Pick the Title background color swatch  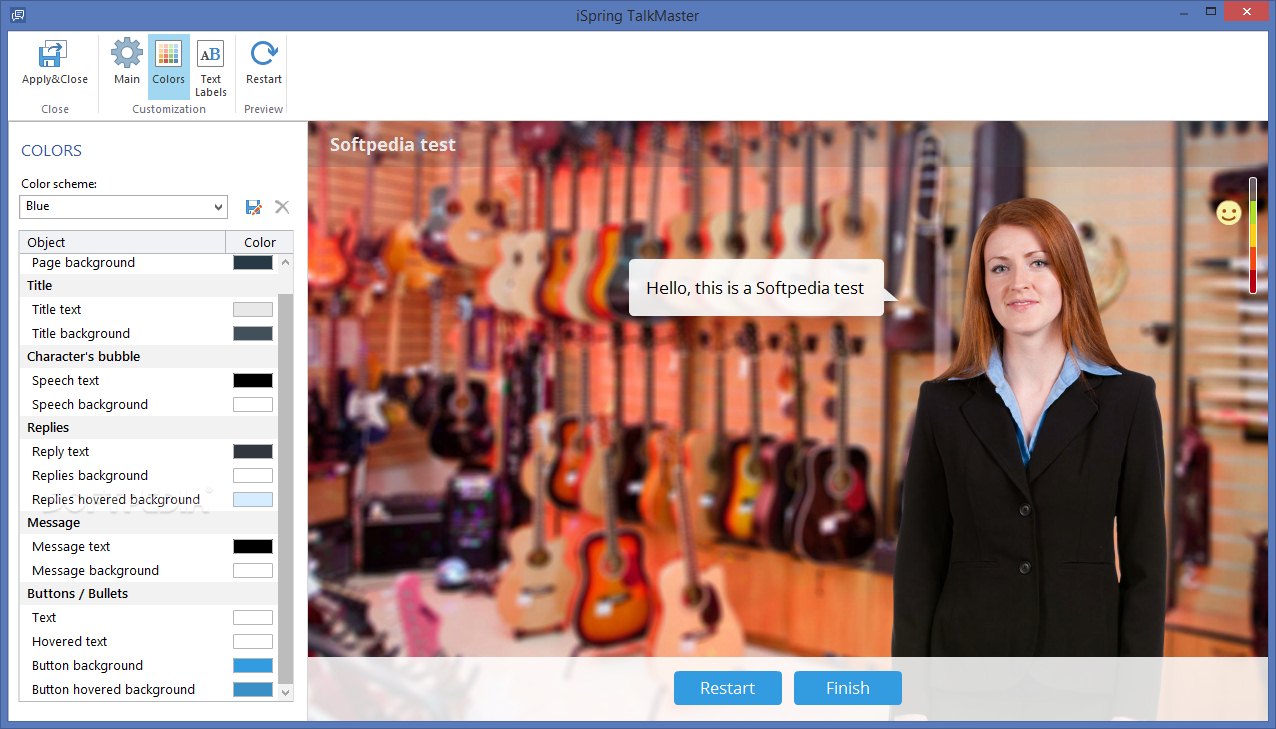pyautogui.click(x=253, y=334)
